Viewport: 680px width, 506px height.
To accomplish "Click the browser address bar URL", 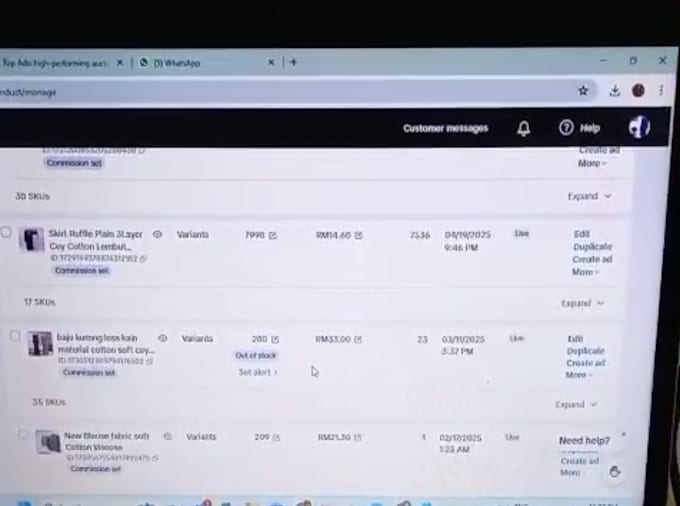I will tap(28, 92).
